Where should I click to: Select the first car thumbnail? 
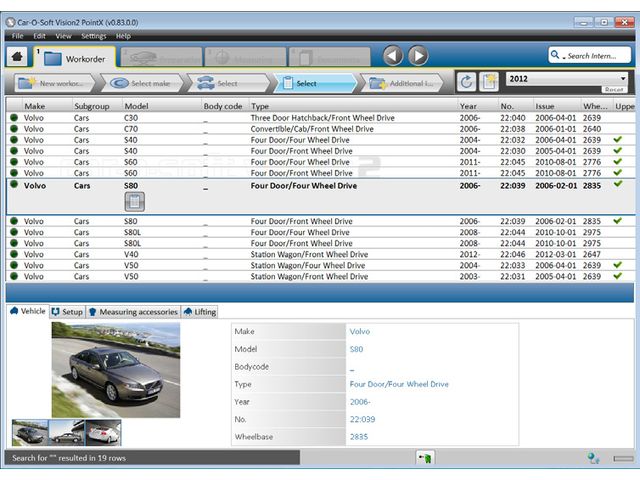tap(30, 433)
